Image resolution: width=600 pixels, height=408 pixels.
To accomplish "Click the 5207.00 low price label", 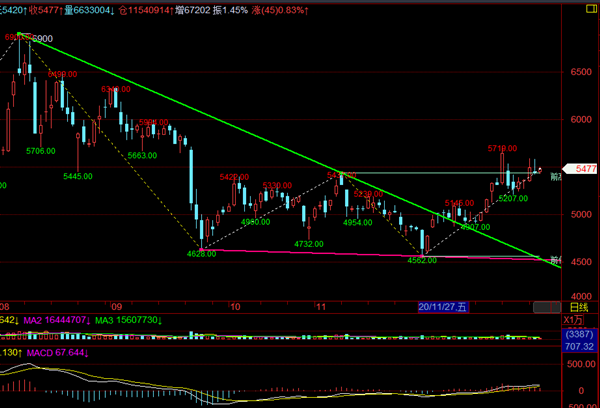I will (x=513, y=198).
